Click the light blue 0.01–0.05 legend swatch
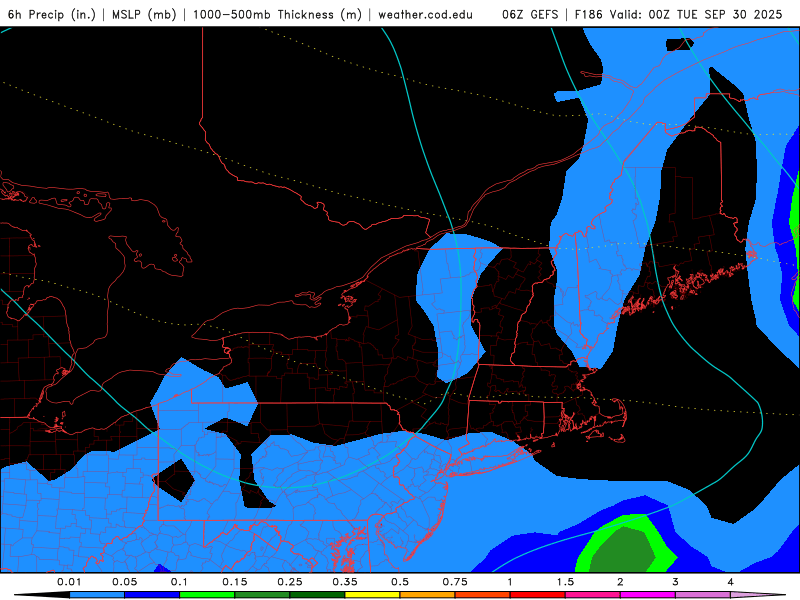Screen dimensions: 800x600 pos(97,595)
